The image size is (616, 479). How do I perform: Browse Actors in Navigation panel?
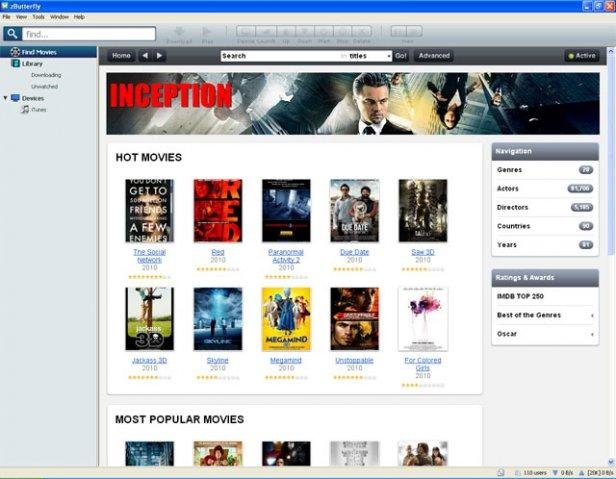(x=545, y=189)
